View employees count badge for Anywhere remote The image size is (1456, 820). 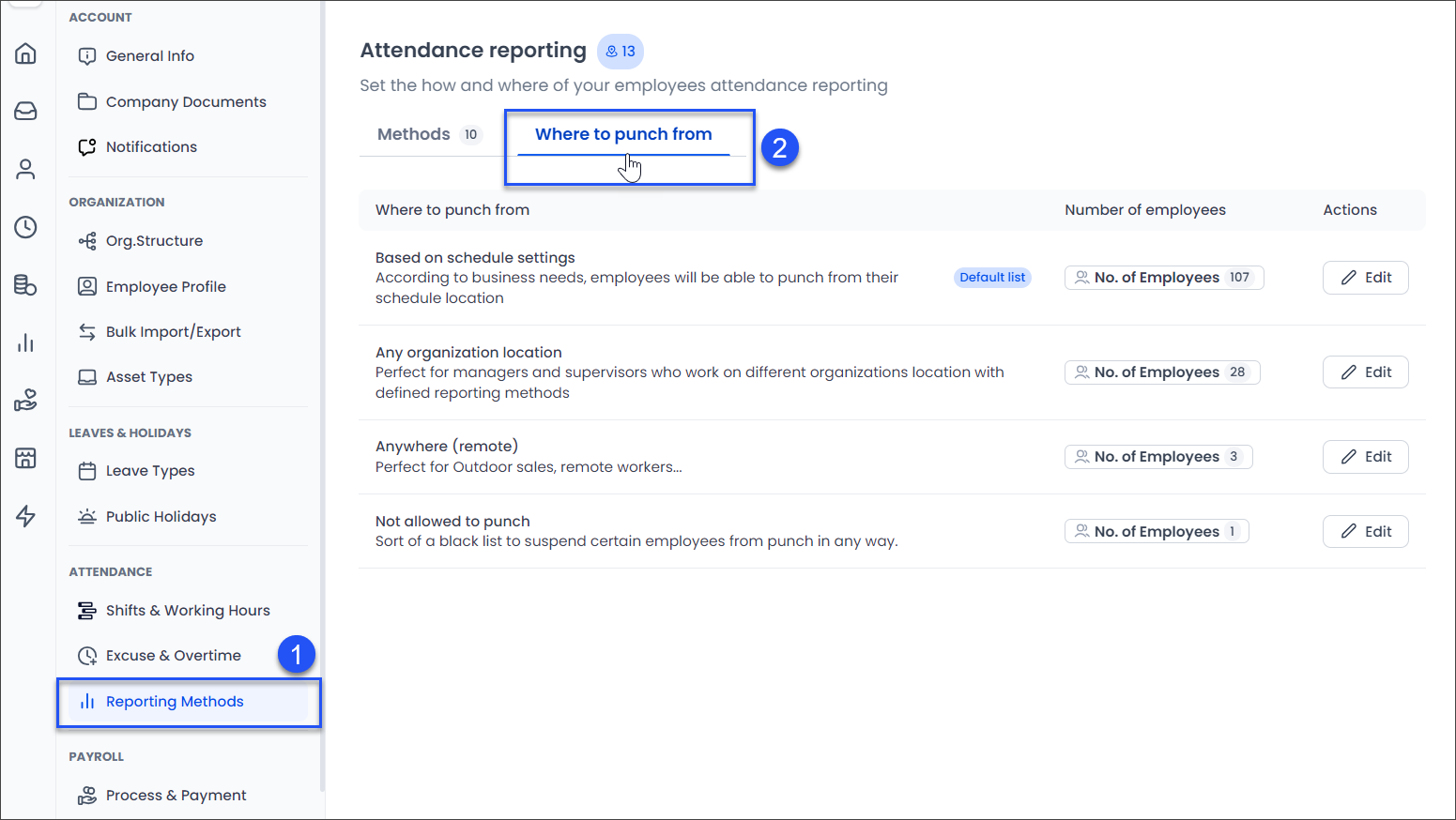[1158, 456]
